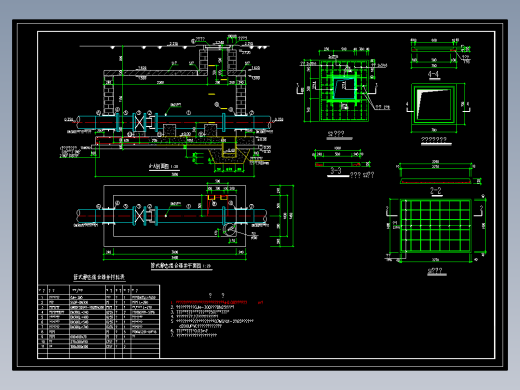
Task: Click the "4-4" section label
Action: 433,74
